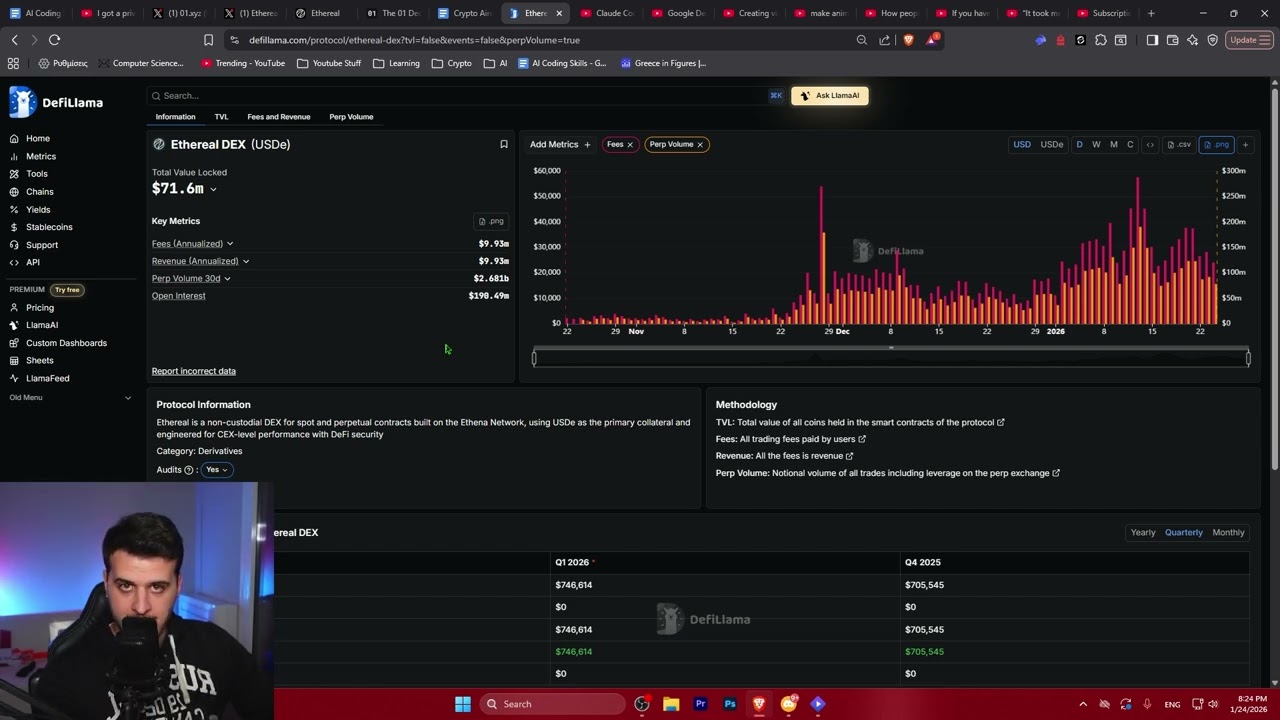This screenshot has width=1280, height=720.
Task: Open Custom Dashboards in the sidebar
Action: 66,343
